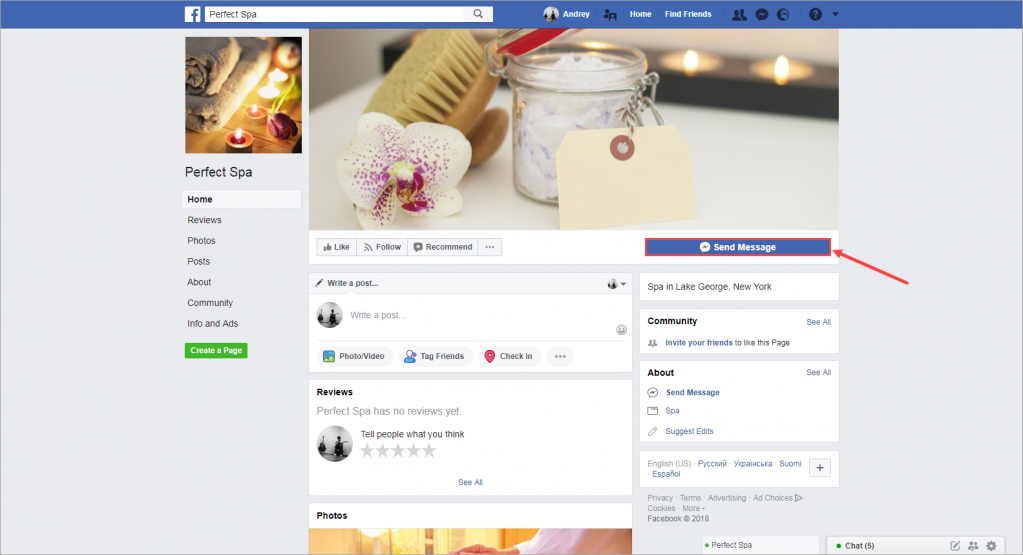The image size is (1023, 555).
Task: Open the Community sidebar section
Action: click(210, 303)
